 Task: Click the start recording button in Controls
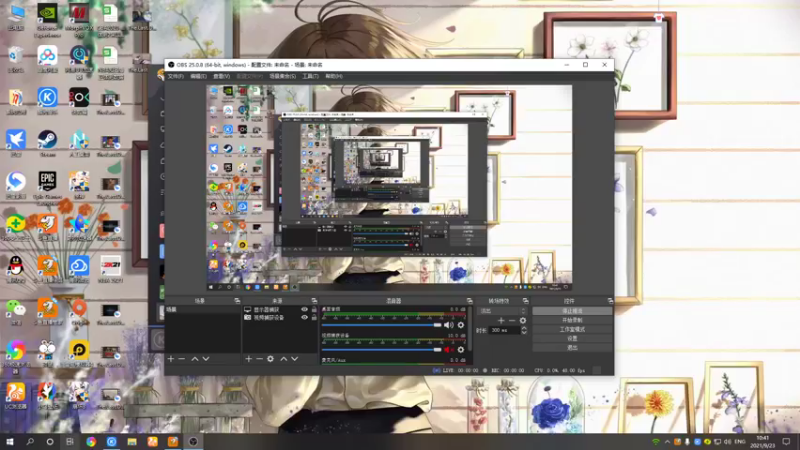(572, 320)
